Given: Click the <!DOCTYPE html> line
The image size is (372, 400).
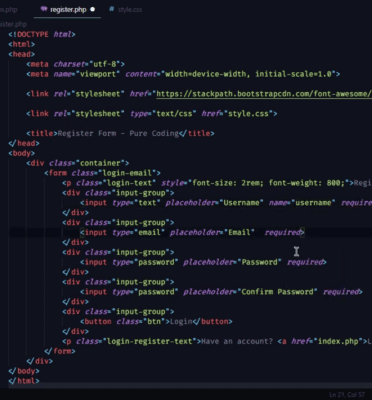Looking at the screenshot, I should click(42, 34).
